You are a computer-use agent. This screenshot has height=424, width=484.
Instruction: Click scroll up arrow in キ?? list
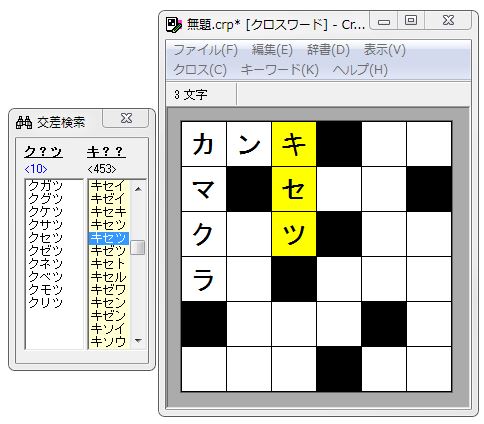tap(138, 189)
